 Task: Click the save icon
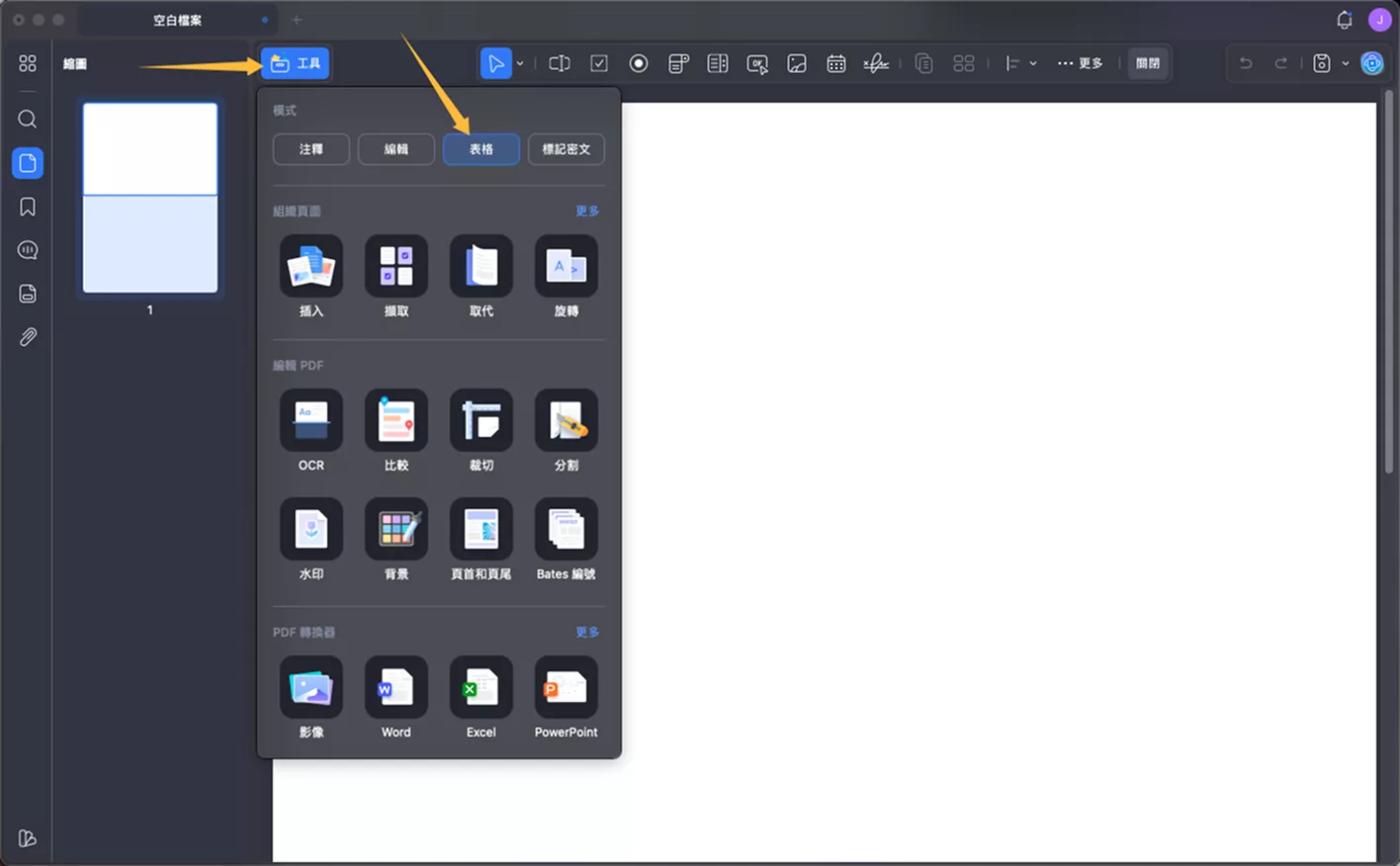coord(1322,63)
